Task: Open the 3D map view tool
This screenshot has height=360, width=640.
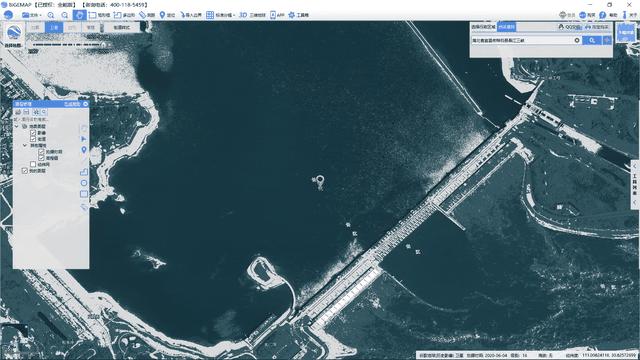Action: [x=252, y=15]
